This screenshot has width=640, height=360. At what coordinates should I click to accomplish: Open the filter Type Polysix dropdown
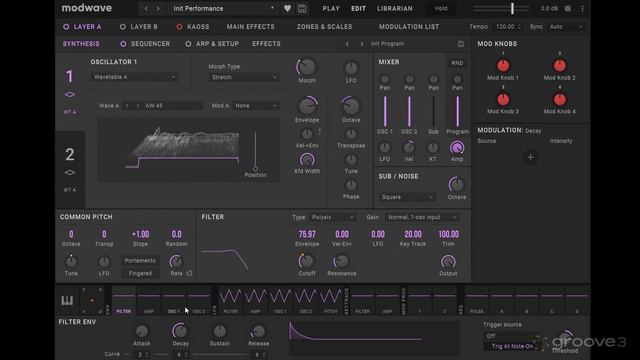pyautogui.click(x=332, y=217)
